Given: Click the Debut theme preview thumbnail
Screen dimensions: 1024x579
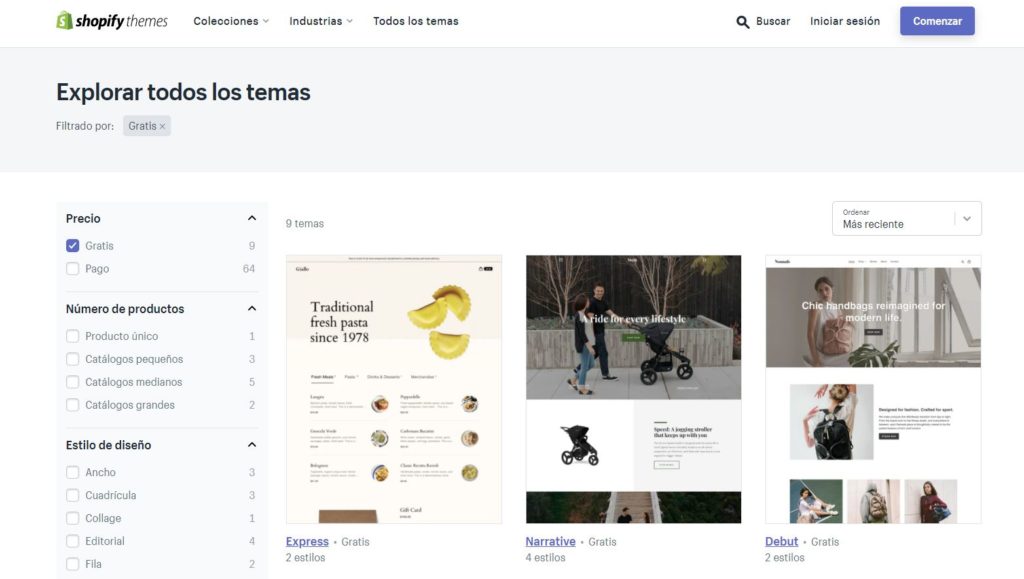Looking at the screenshot, I should coord(873,389).
